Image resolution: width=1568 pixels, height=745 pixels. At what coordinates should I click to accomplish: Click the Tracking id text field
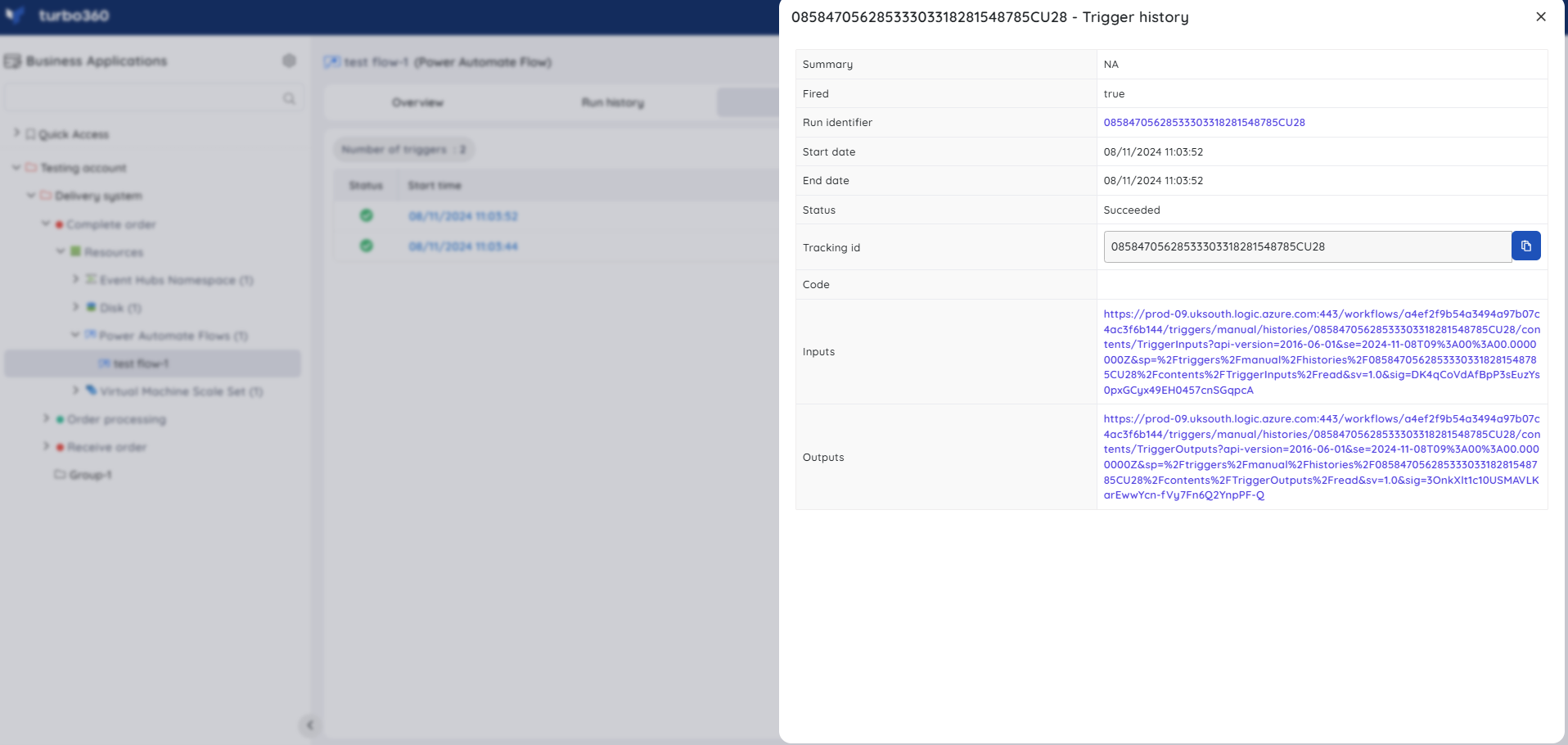(x=1308, y=246)
